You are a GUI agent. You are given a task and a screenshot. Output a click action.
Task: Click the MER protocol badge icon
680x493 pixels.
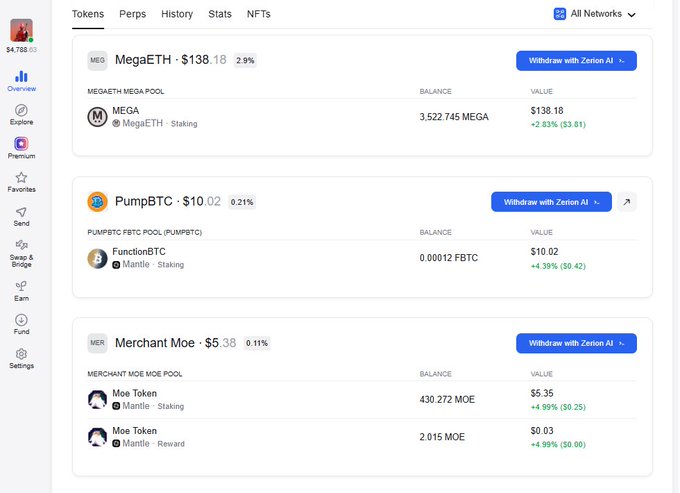[97, 343]
